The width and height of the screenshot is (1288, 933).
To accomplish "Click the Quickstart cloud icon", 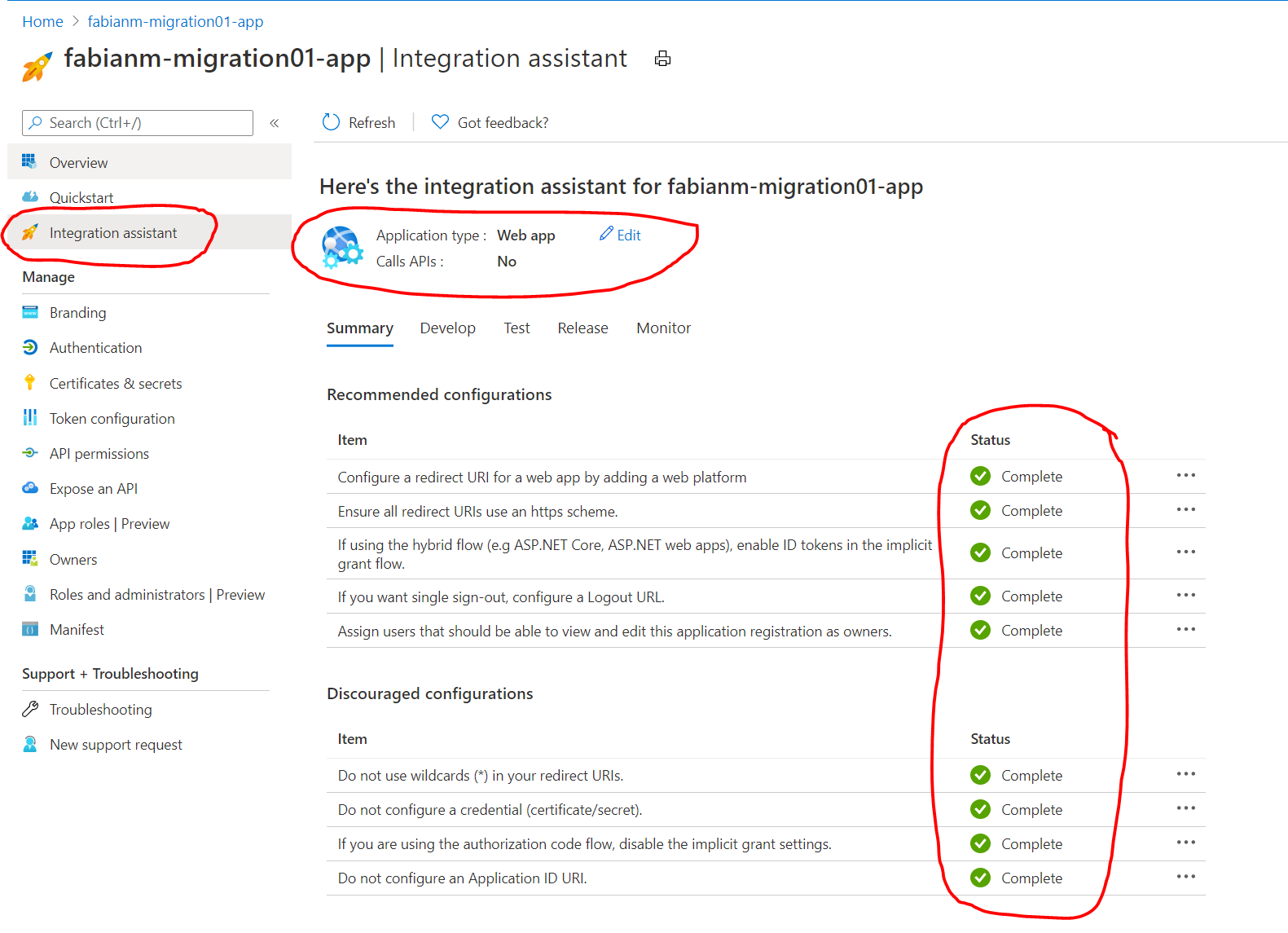I will tap(30, 196).
